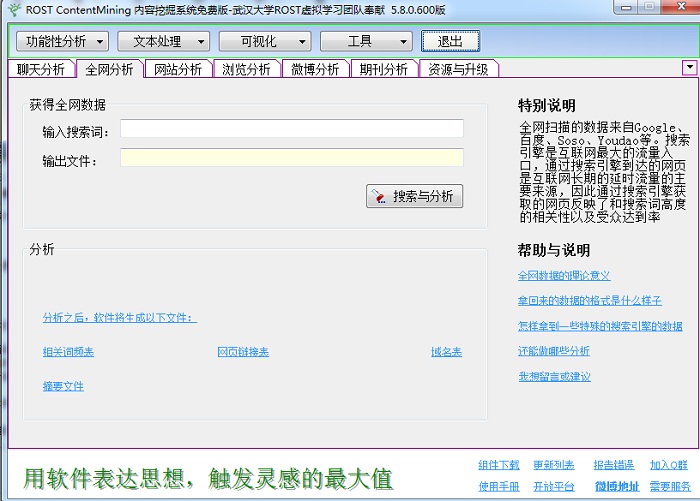Expand the 文本处理 dropdown
Viewport: 700px width, 501px height.
(163, 41)
